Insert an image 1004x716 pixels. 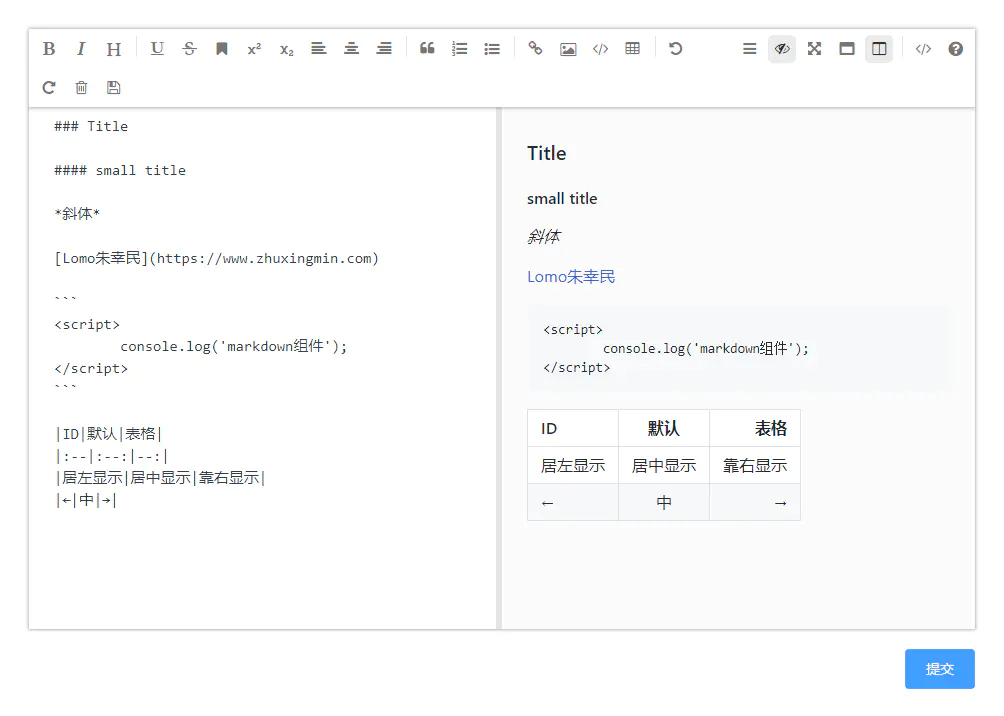click(568, 49)
